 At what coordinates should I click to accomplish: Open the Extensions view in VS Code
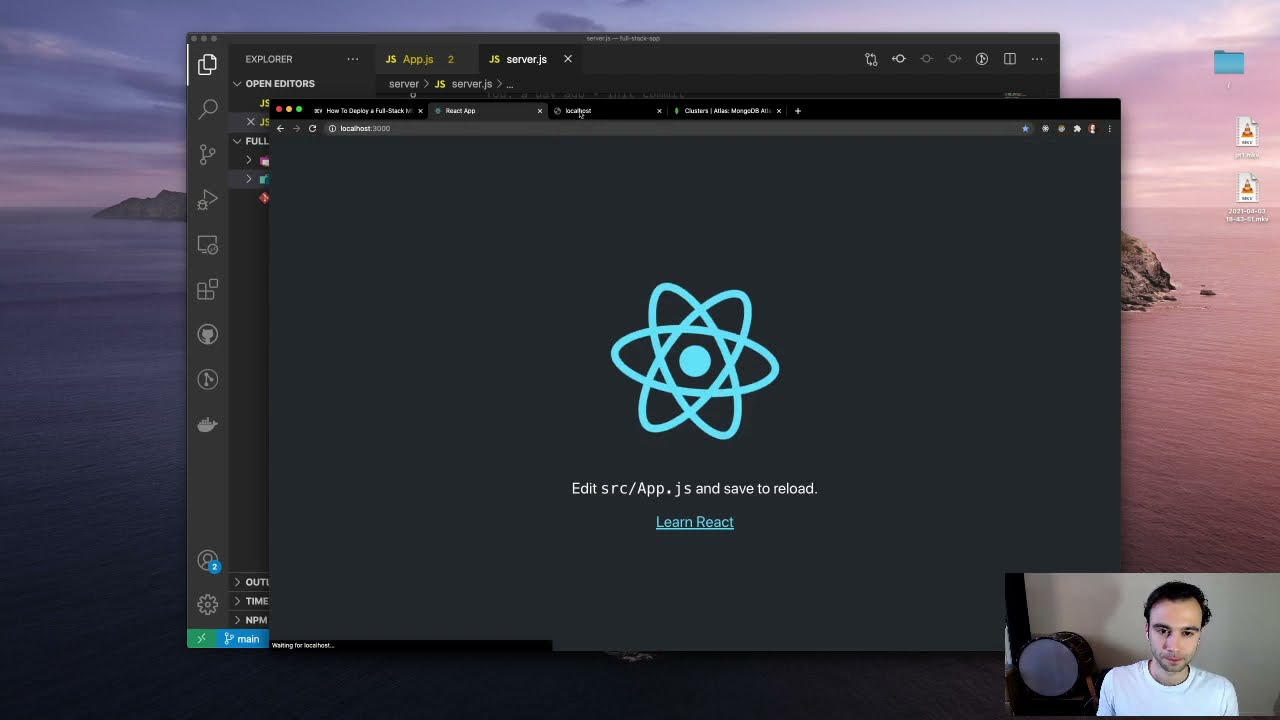[x=207, y=290]
